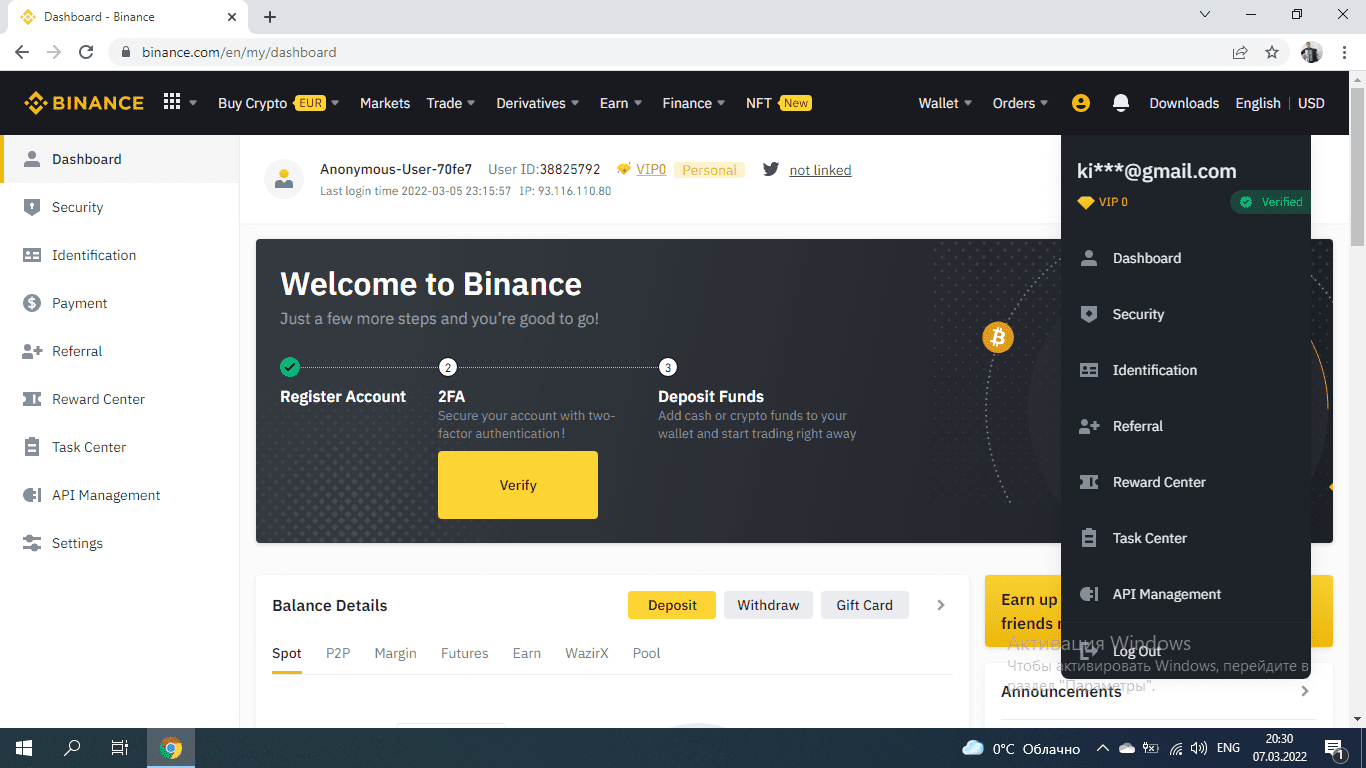Open Windows Start menu
The image size is (1366, 768).
coord(24,748)
